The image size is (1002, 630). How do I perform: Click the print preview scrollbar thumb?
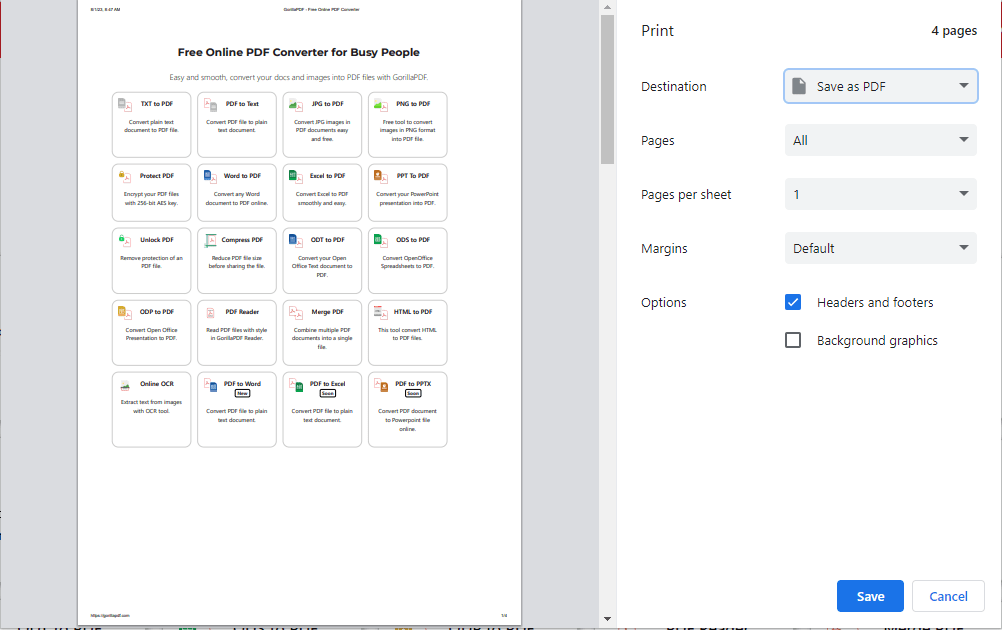pos(607,89)
